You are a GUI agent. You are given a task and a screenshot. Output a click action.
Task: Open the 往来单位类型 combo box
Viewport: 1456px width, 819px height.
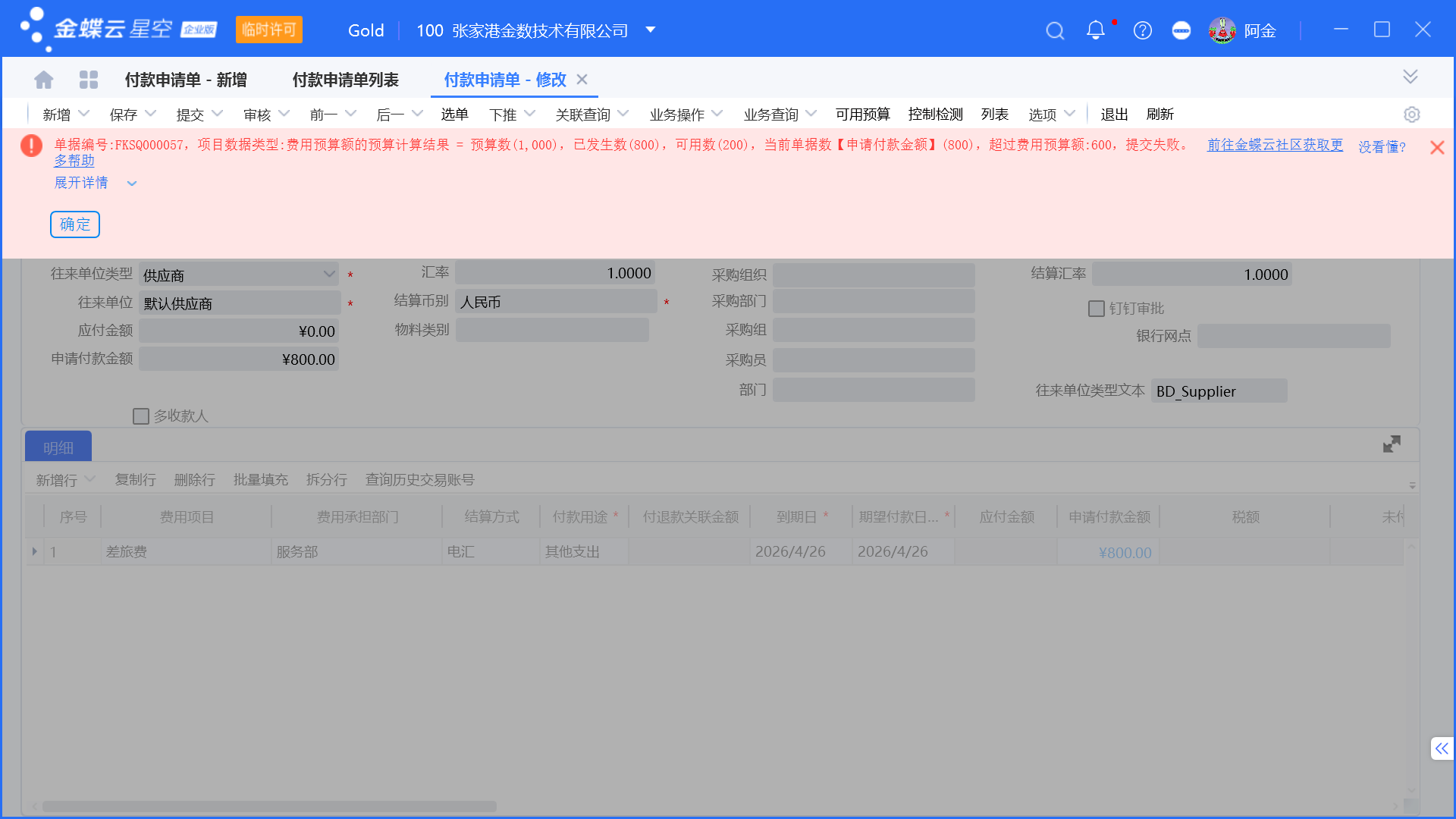239,275
